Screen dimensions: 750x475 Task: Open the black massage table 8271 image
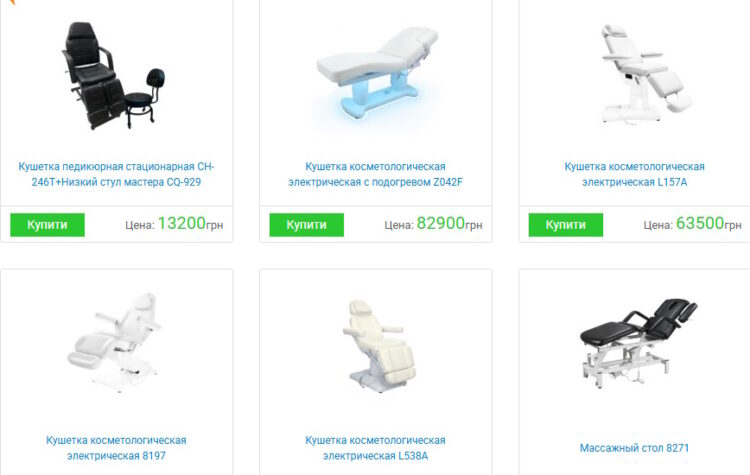tap(639, 342)
